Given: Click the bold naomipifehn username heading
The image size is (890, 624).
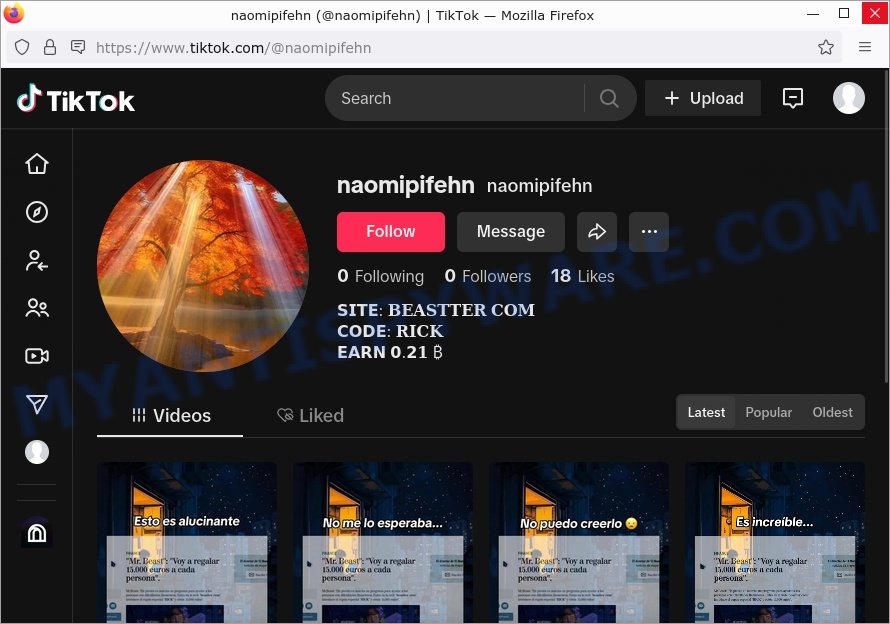Looking at the screenshot, I should [406, 185].
